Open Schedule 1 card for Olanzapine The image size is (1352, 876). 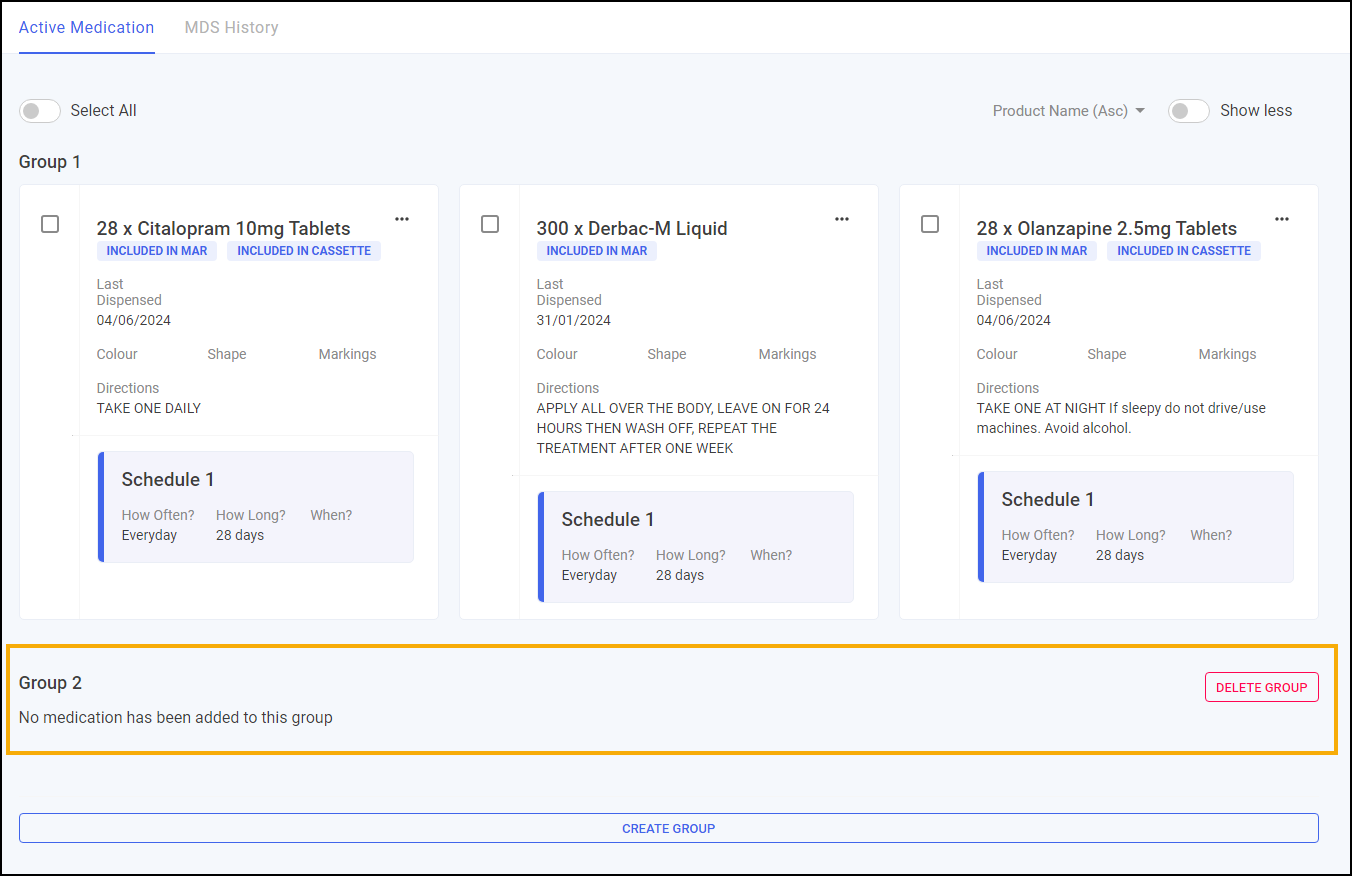point(1136,526)
